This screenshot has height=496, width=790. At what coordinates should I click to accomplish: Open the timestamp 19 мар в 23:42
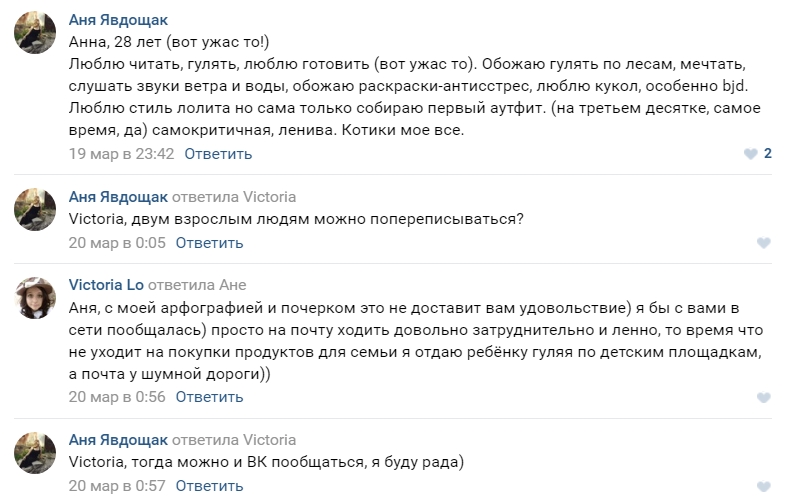coord(121,154)
